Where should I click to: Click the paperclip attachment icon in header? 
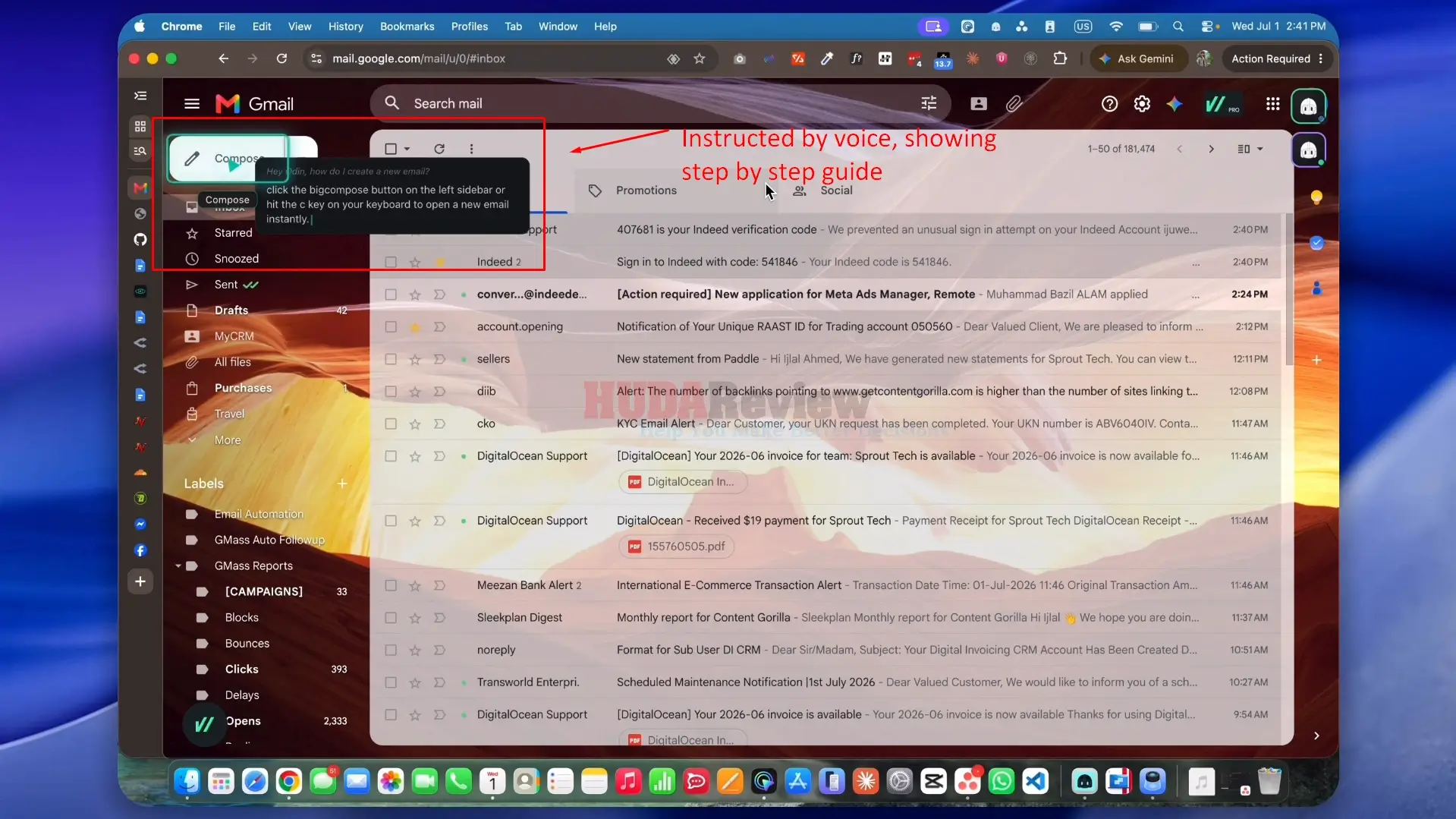tap(1014, 104)
